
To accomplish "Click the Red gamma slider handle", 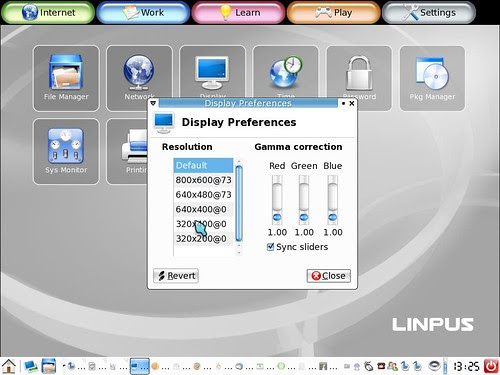I will click(x=277, y=217).
